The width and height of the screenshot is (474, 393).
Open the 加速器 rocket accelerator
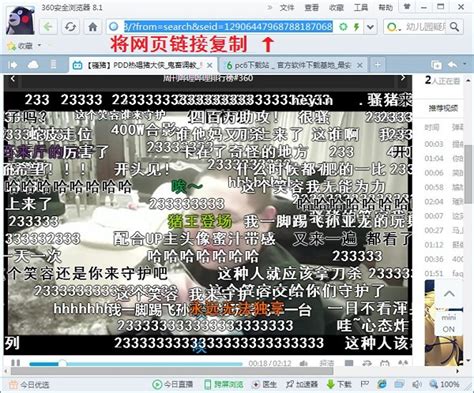[302, 384]
